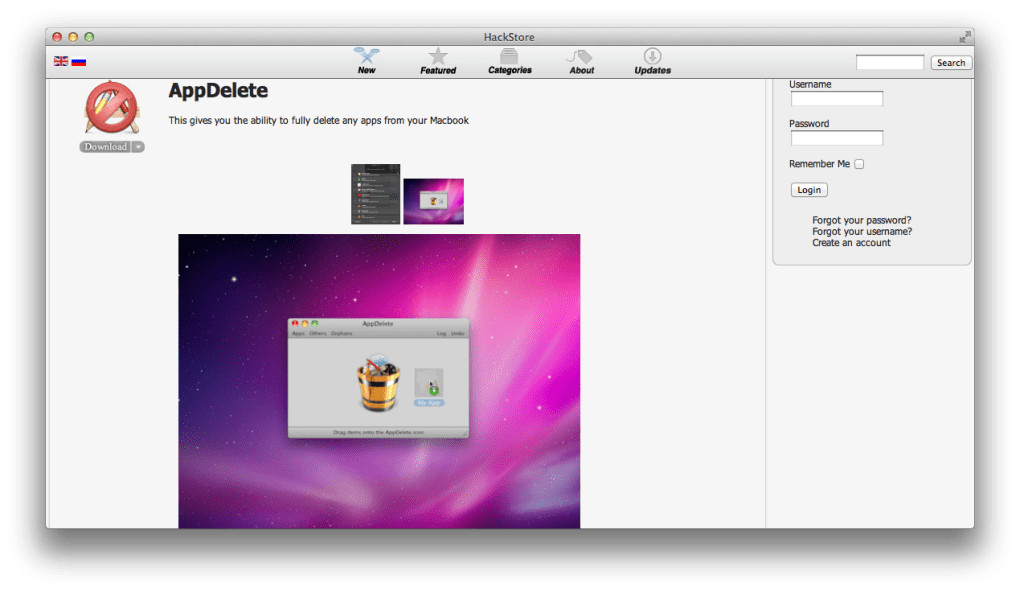Open the Categories section
The image size is (1020, 592).
click(x=509, y=61)
